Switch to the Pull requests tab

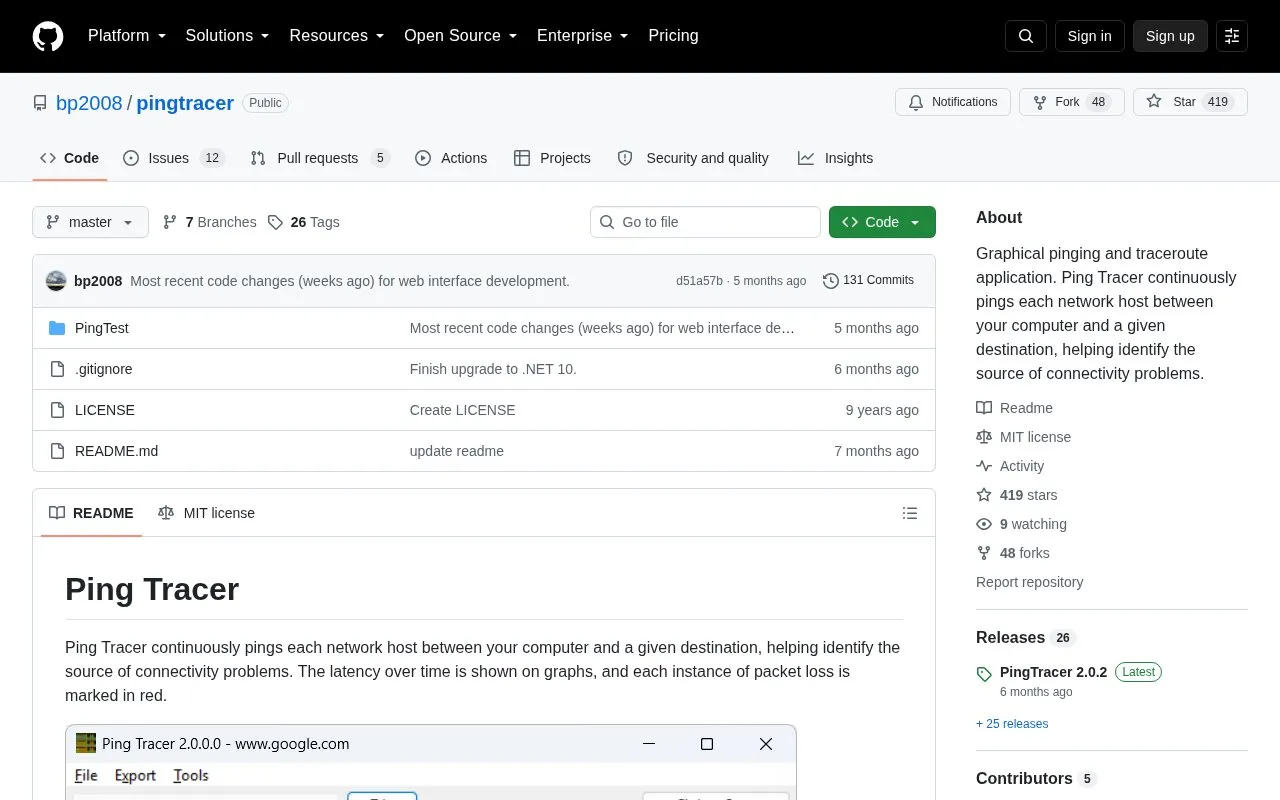pyautogui.click(x=319, y=158)
